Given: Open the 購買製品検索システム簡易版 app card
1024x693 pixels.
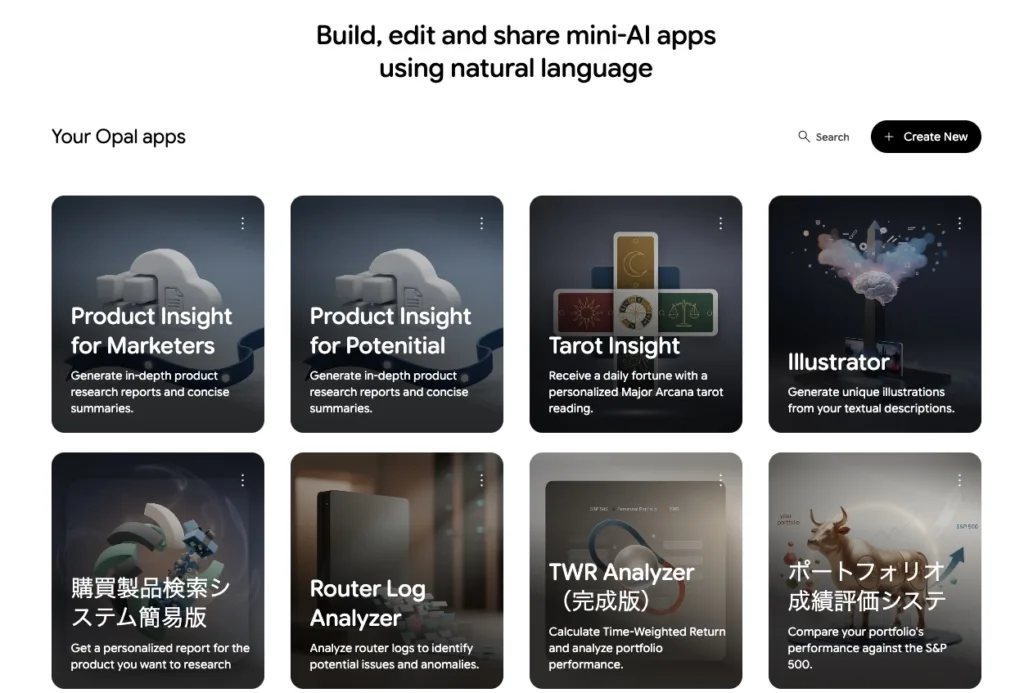Looking at the screenshot, I should click(x=158, y=571).
